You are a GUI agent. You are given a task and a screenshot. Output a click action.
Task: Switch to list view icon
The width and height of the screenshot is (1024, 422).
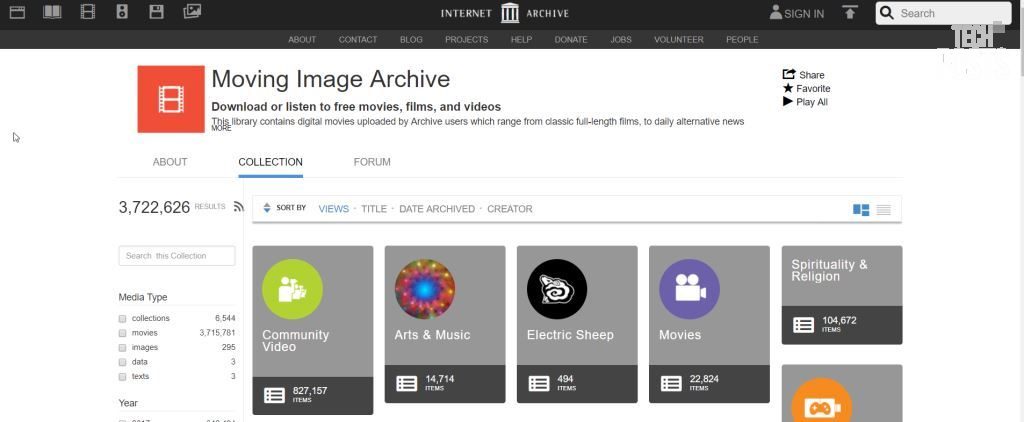[x=884, y=210]
